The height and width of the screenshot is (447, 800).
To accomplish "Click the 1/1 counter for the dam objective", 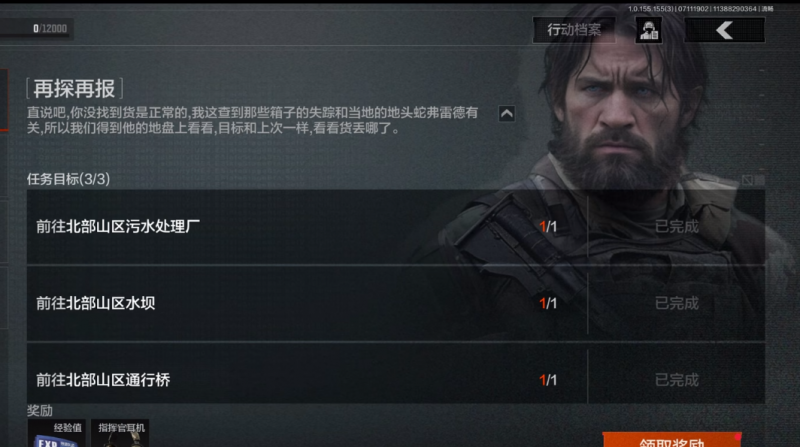I will 548,304.
